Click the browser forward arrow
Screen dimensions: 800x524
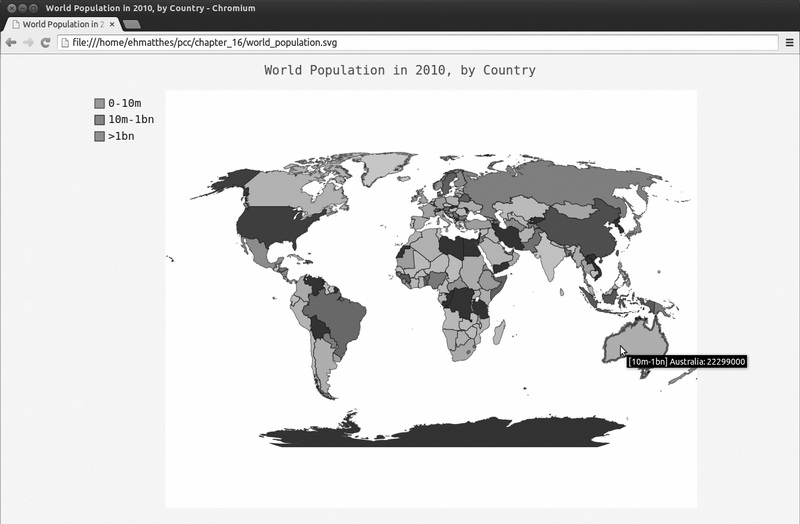(29, 43)
